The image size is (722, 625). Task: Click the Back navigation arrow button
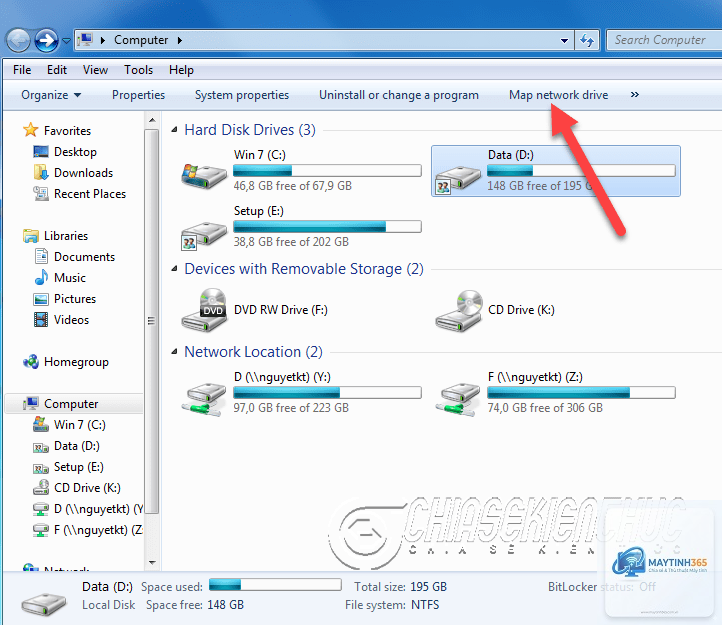[x=18, y=41]
